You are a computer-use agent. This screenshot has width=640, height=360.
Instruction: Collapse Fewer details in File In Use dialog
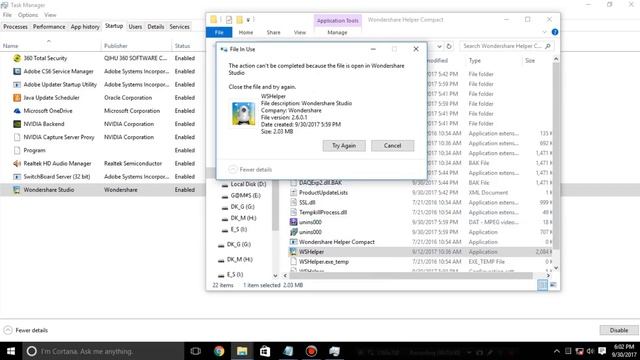point(250,169)
